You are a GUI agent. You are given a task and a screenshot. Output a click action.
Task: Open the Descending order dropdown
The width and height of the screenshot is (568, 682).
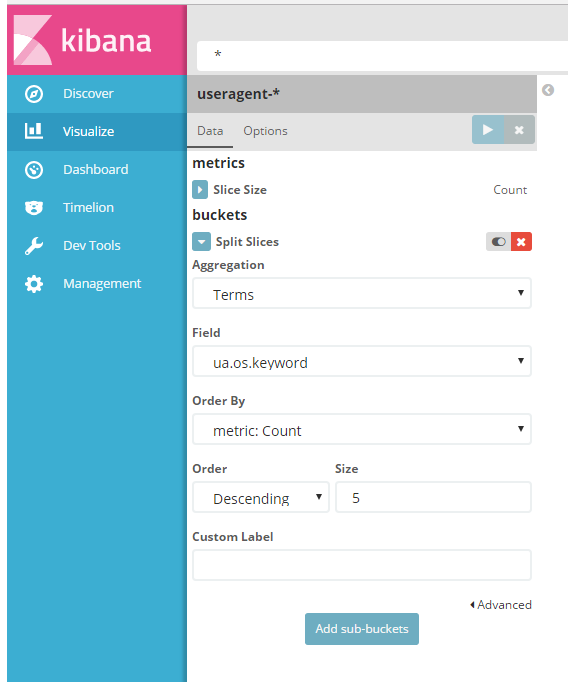(261, 497)
